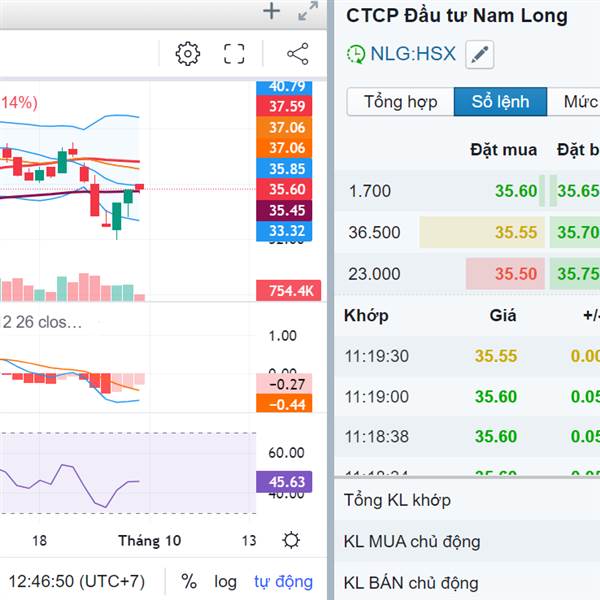Click the 12:46:50 (UTC+7) timezone button
600x600 pixels.
[77, 582]
